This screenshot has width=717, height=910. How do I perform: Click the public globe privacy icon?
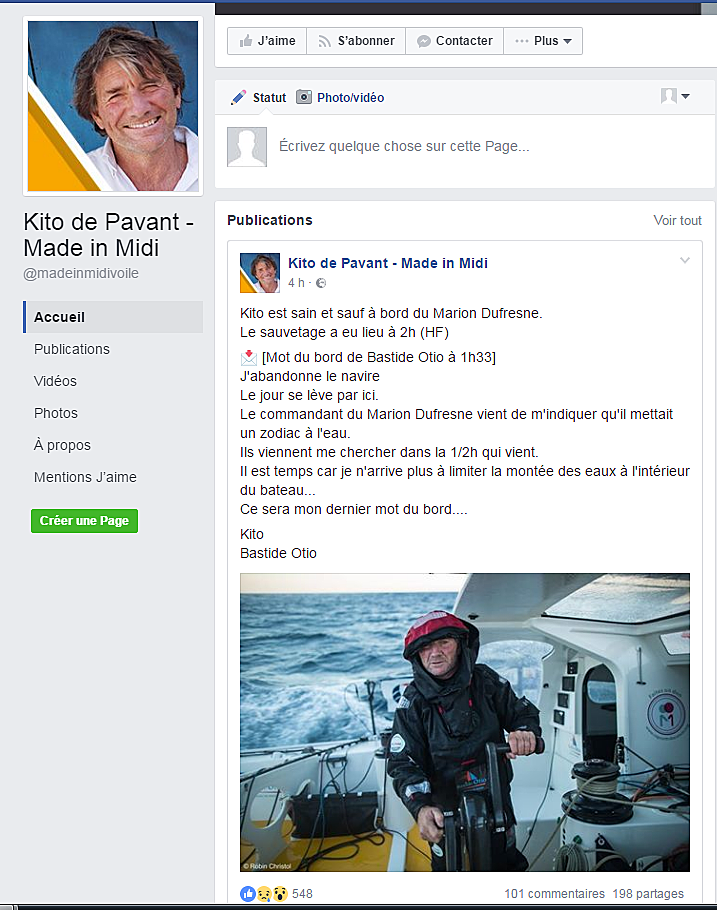pos(321,283)
